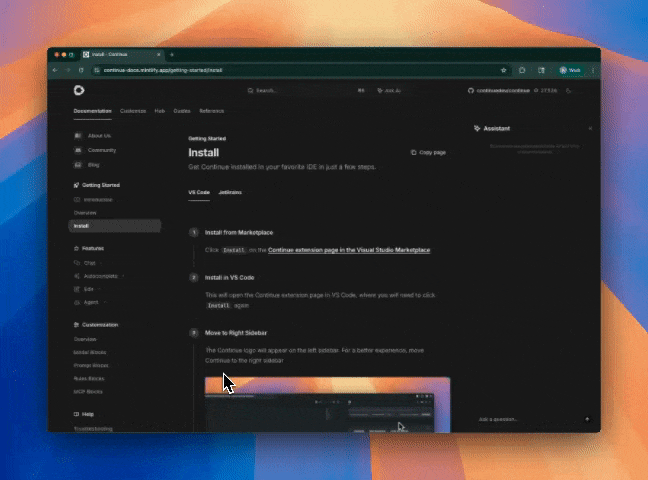The width and height of the screenshot is (648, 480).
Task: Open the Model Blocks sidebar item
Action: tap(90, 352)
